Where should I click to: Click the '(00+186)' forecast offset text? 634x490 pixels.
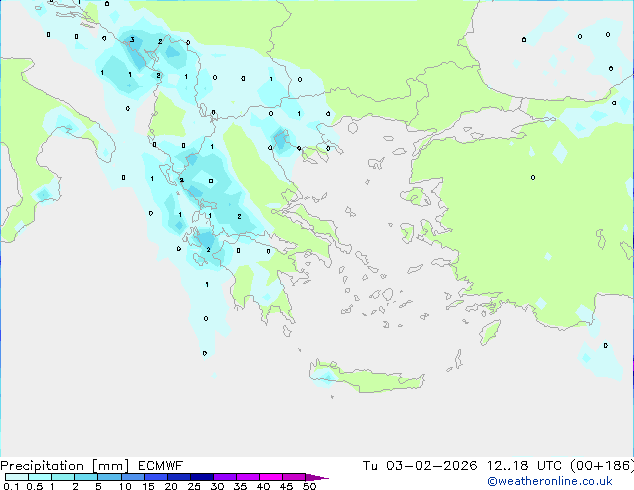click(x=602, y=466)
